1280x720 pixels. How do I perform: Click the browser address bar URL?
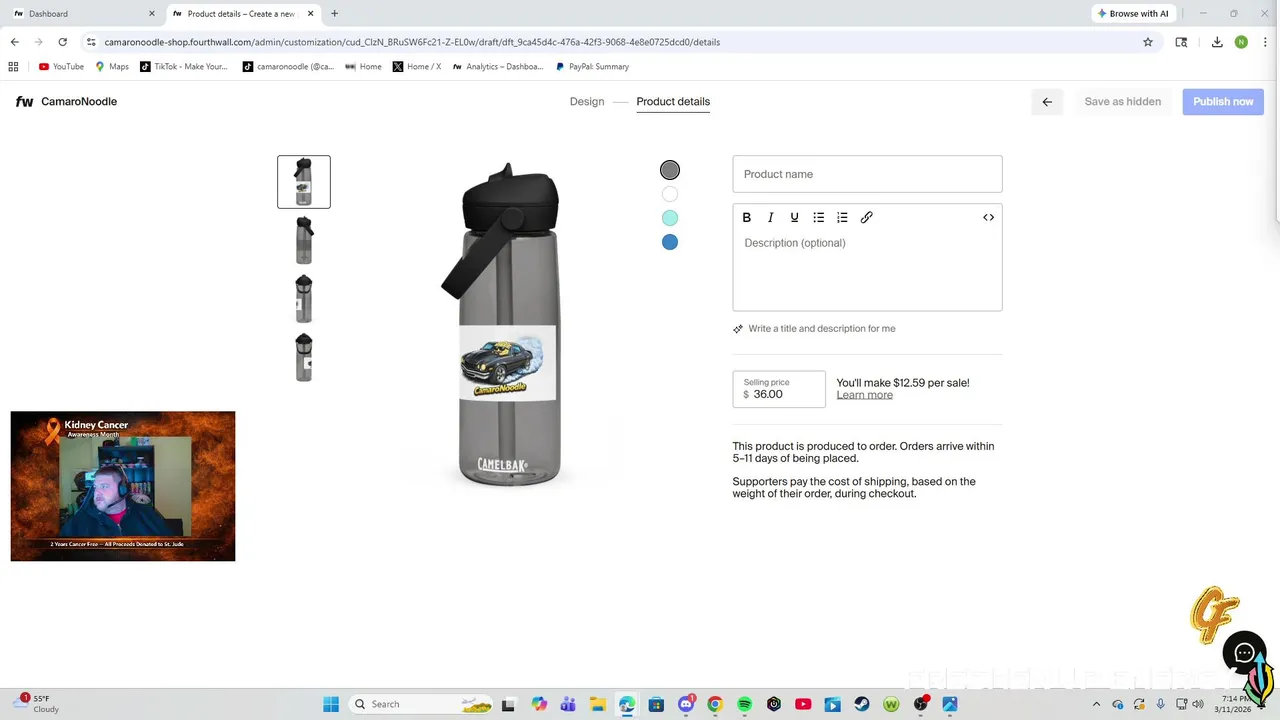(x=412, y=42)
